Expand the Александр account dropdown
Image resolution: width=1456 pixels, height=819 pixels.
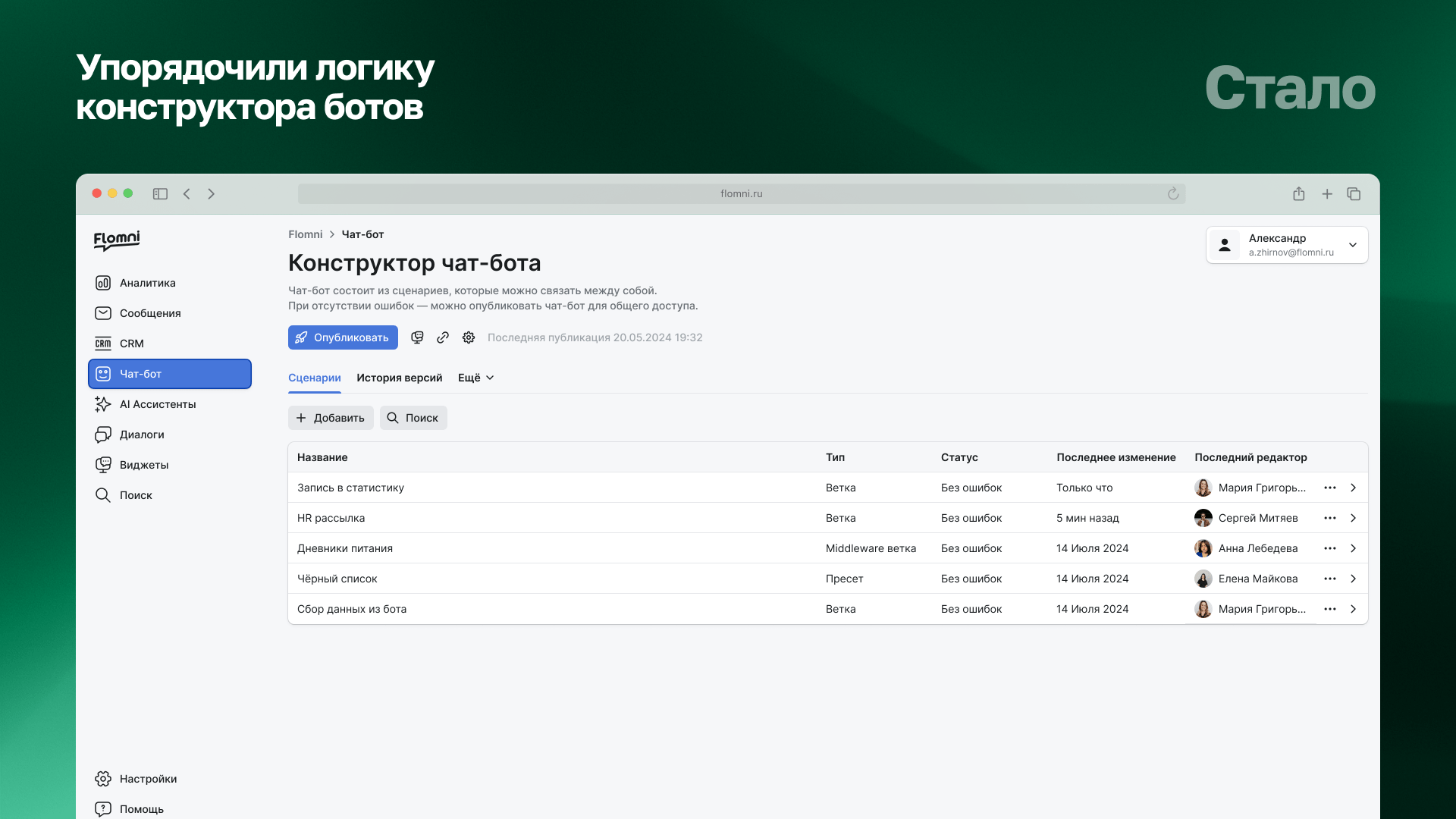point(1352,245)
